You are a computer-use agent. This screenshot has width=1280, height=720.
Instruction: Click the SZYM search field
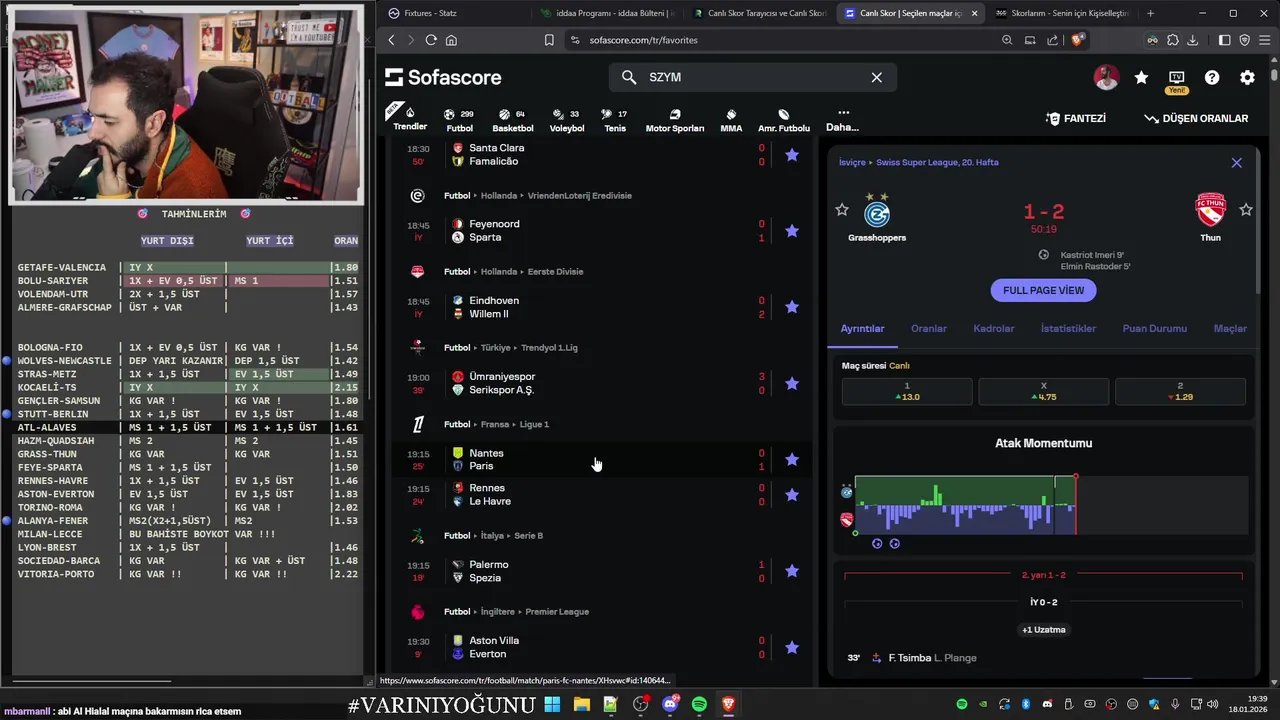[752, 77]
